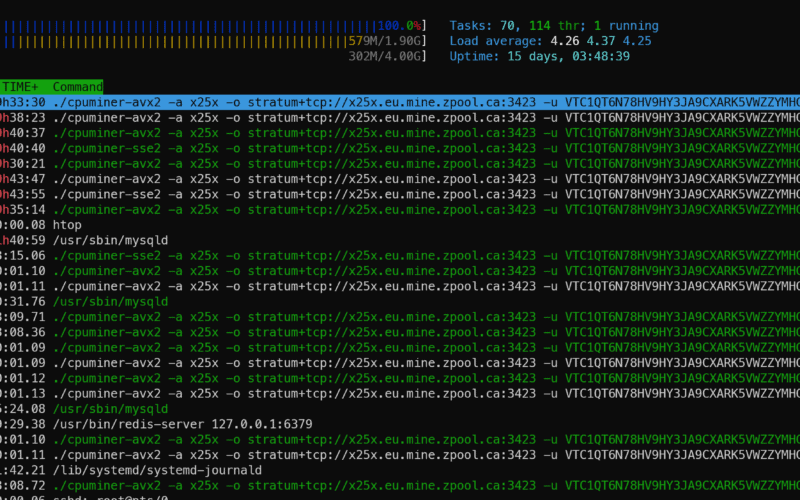Select the mysqld thread row with time 24.08
The image size is (800, 500).
point(400,409)
